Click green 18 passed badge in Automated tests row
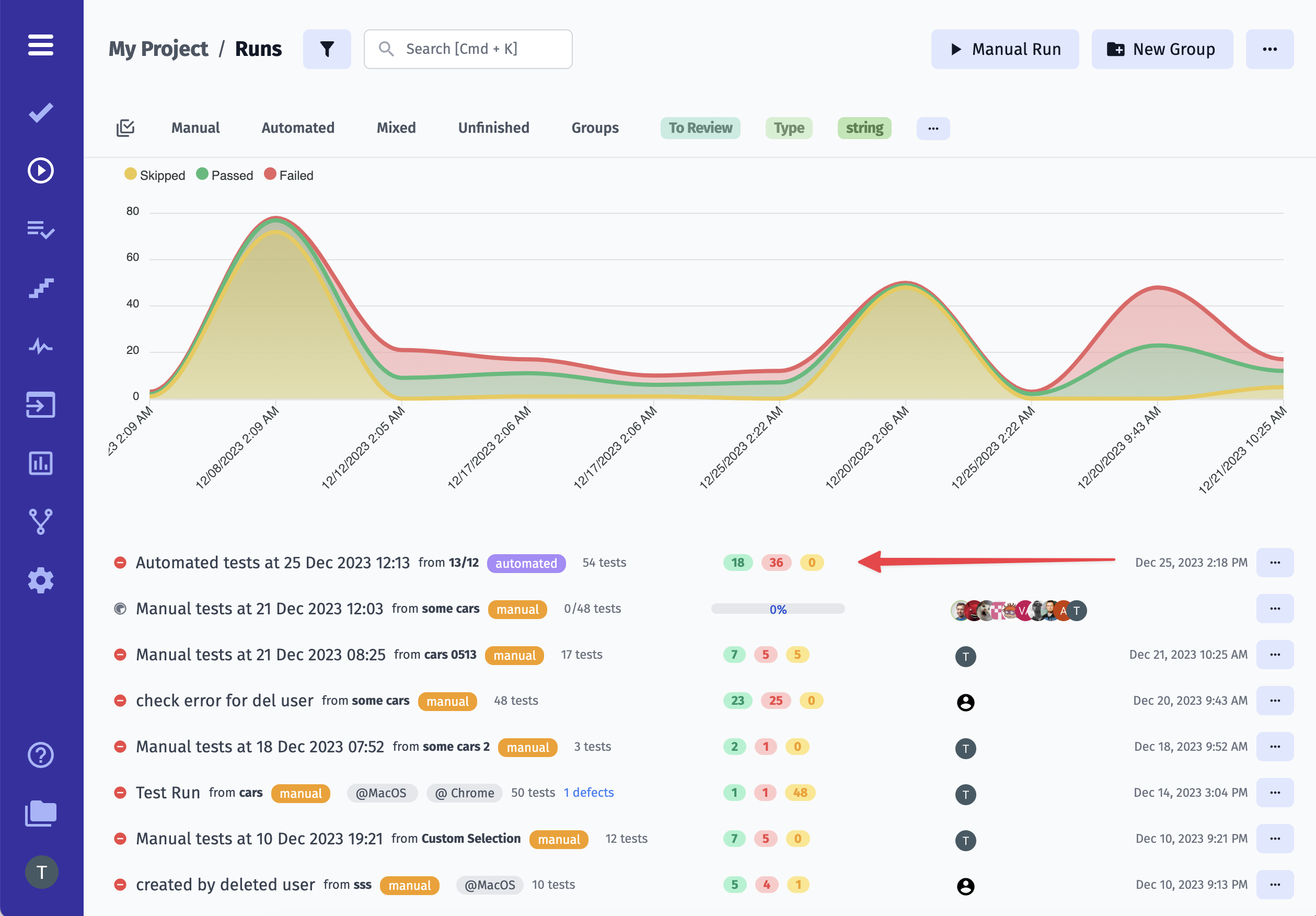1316x916 pixels. [x=737, y=563]
